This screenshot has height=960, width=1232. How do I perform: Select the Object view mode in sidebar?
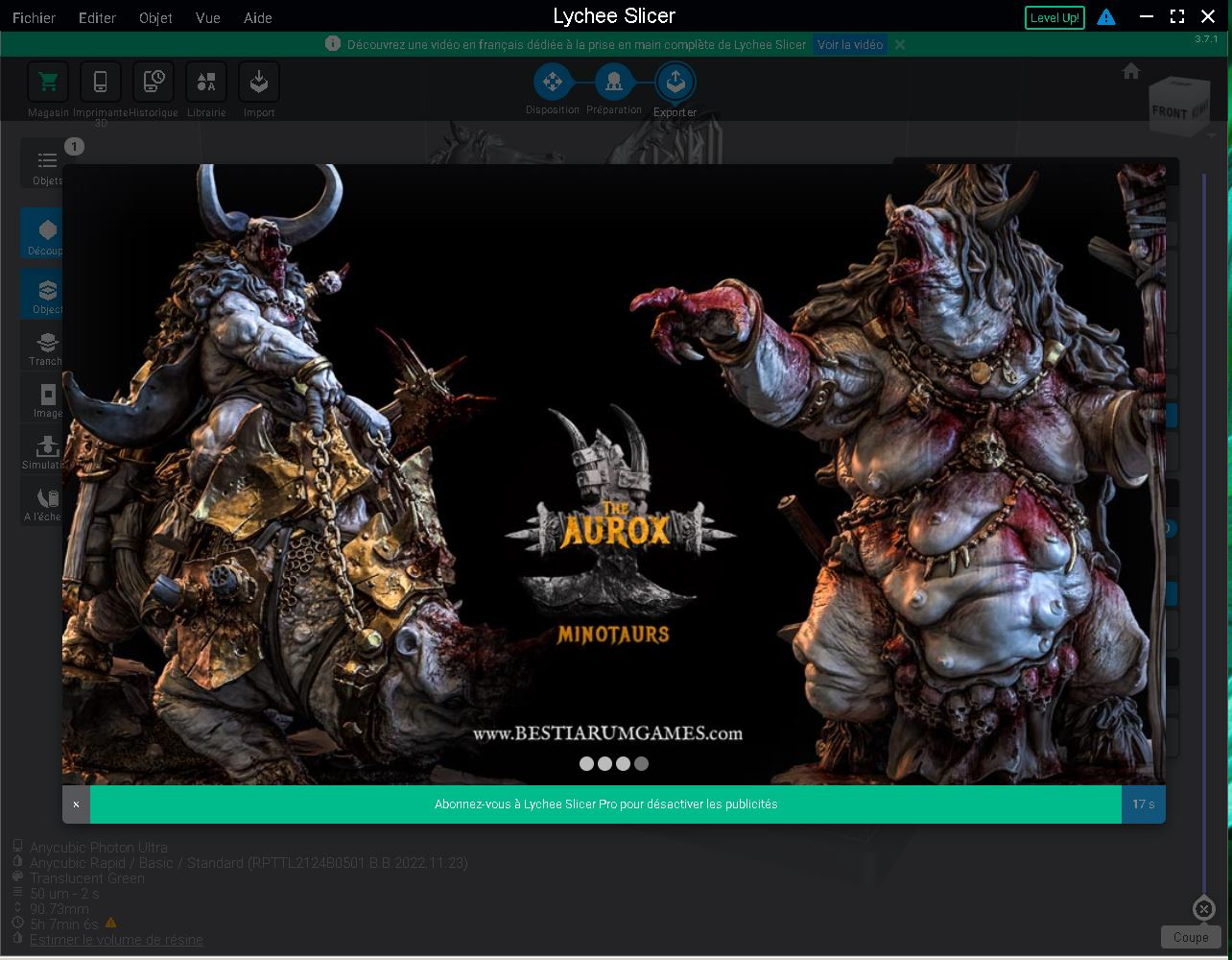[x=42, y=294]
